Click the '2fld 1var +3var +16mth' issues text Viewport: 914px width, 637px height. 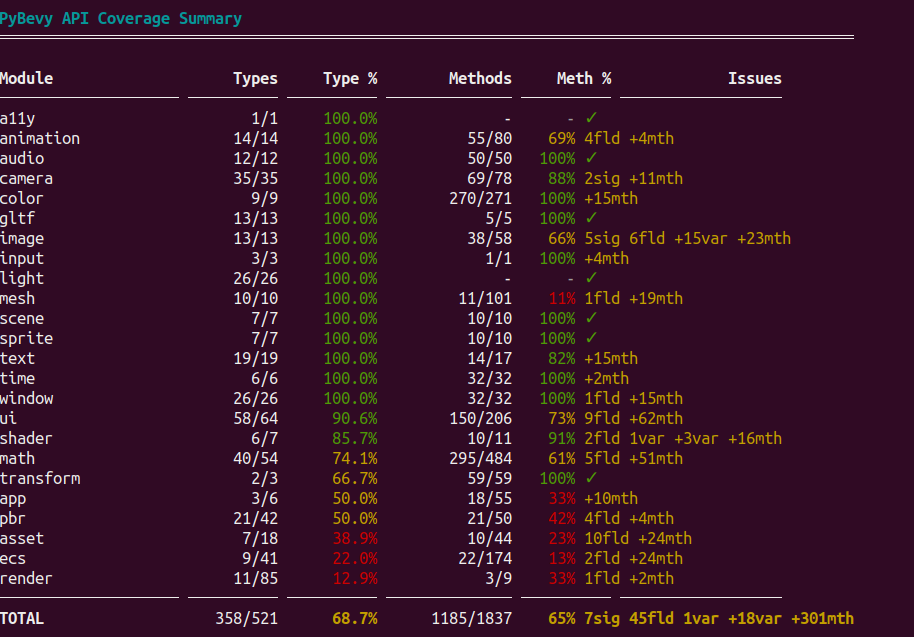(683, 439)
